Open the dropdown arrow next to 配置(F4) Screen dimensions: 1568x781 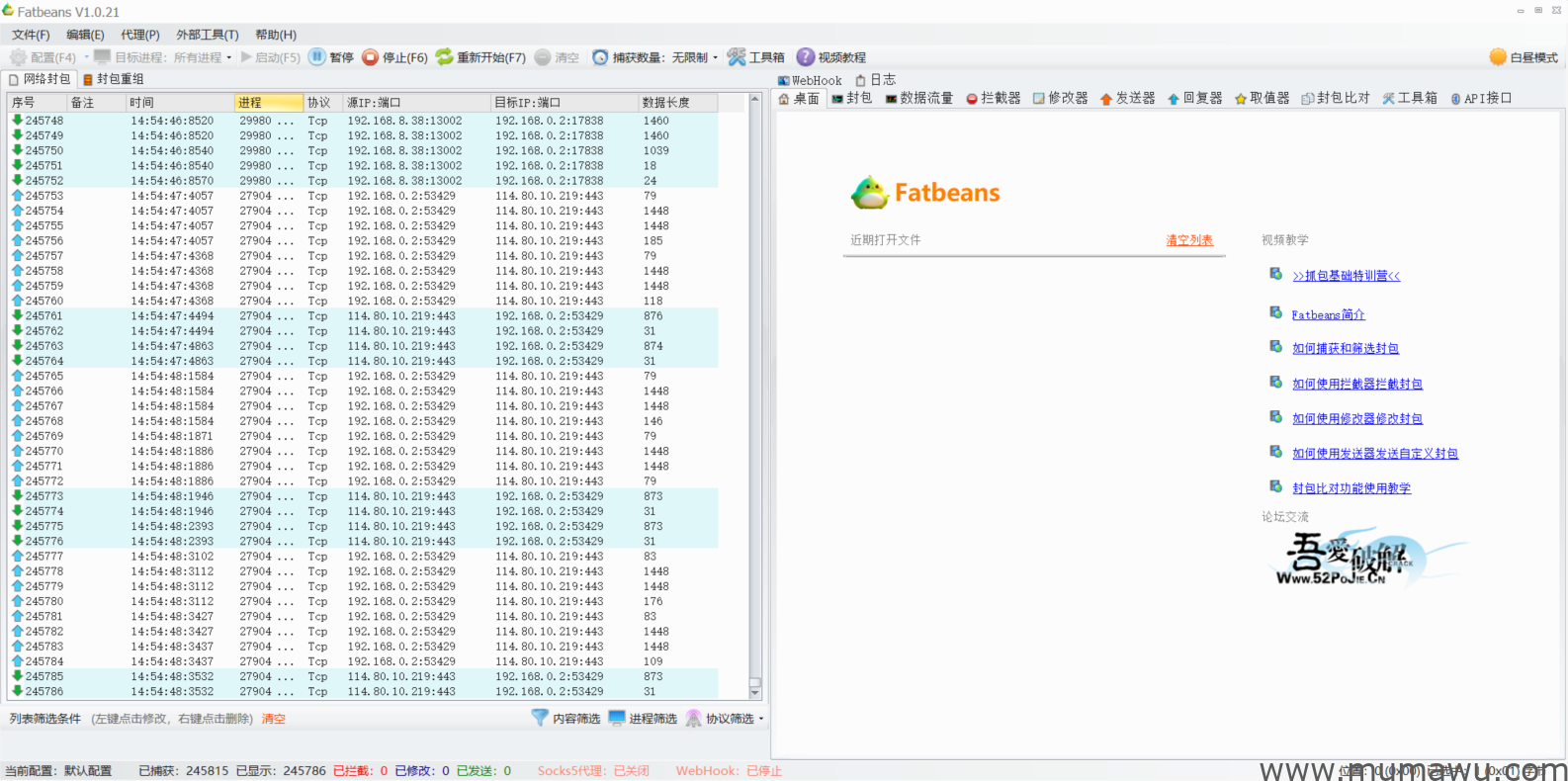[x=86, y=57]
